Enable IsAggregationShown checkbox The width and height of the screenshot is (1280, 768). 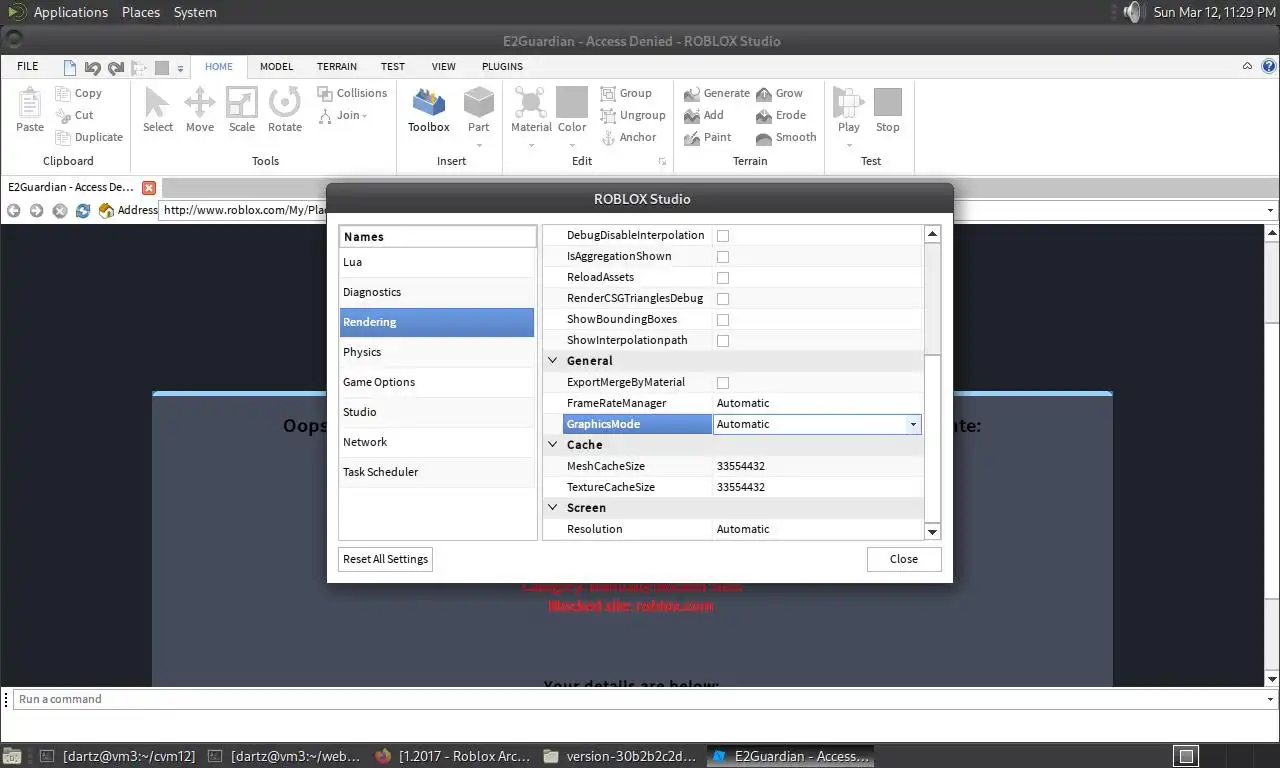(723, 257)
